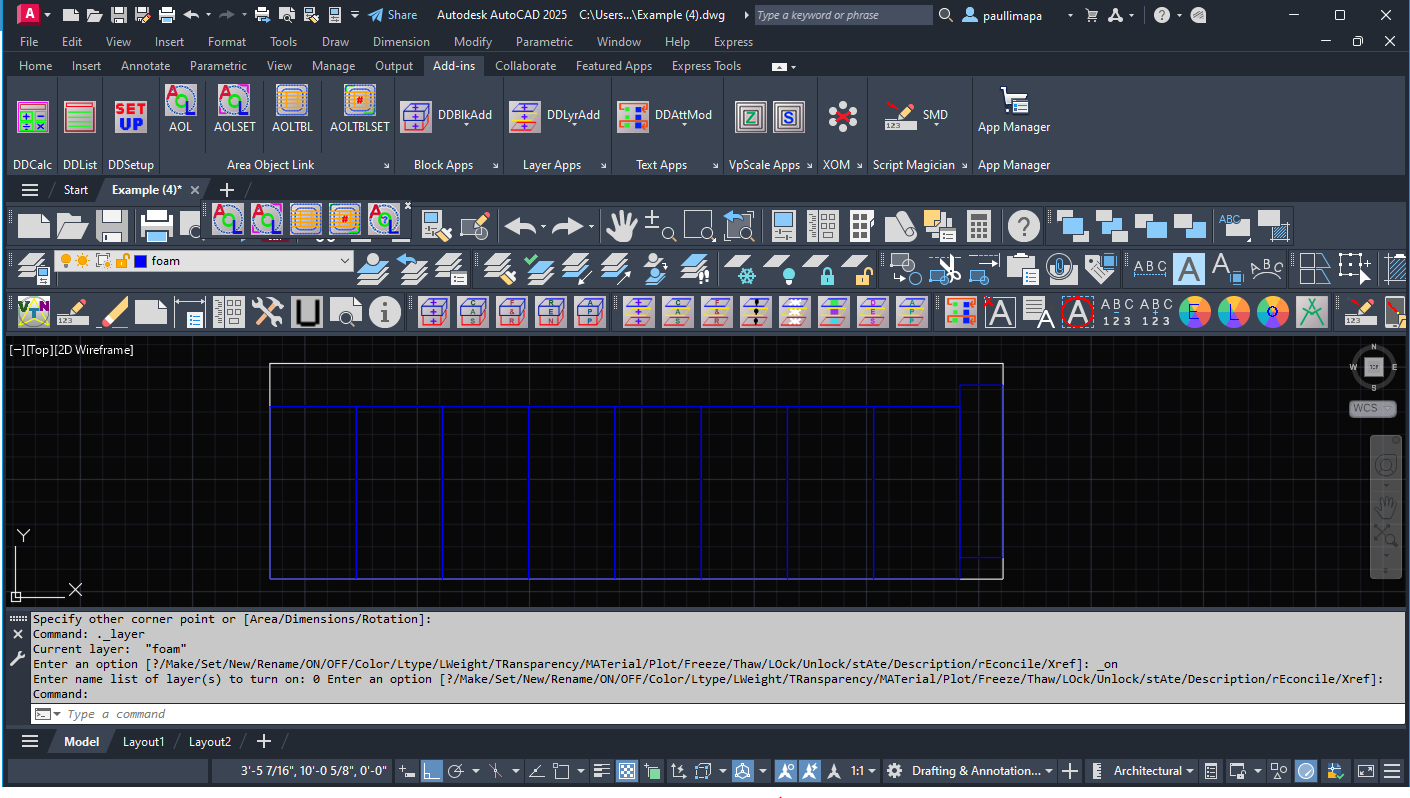Image resolution: width=1410 pixels, height=798 pixels.
Task: Open the Layer Properties manager icon
Action: (x=32, y=268)
